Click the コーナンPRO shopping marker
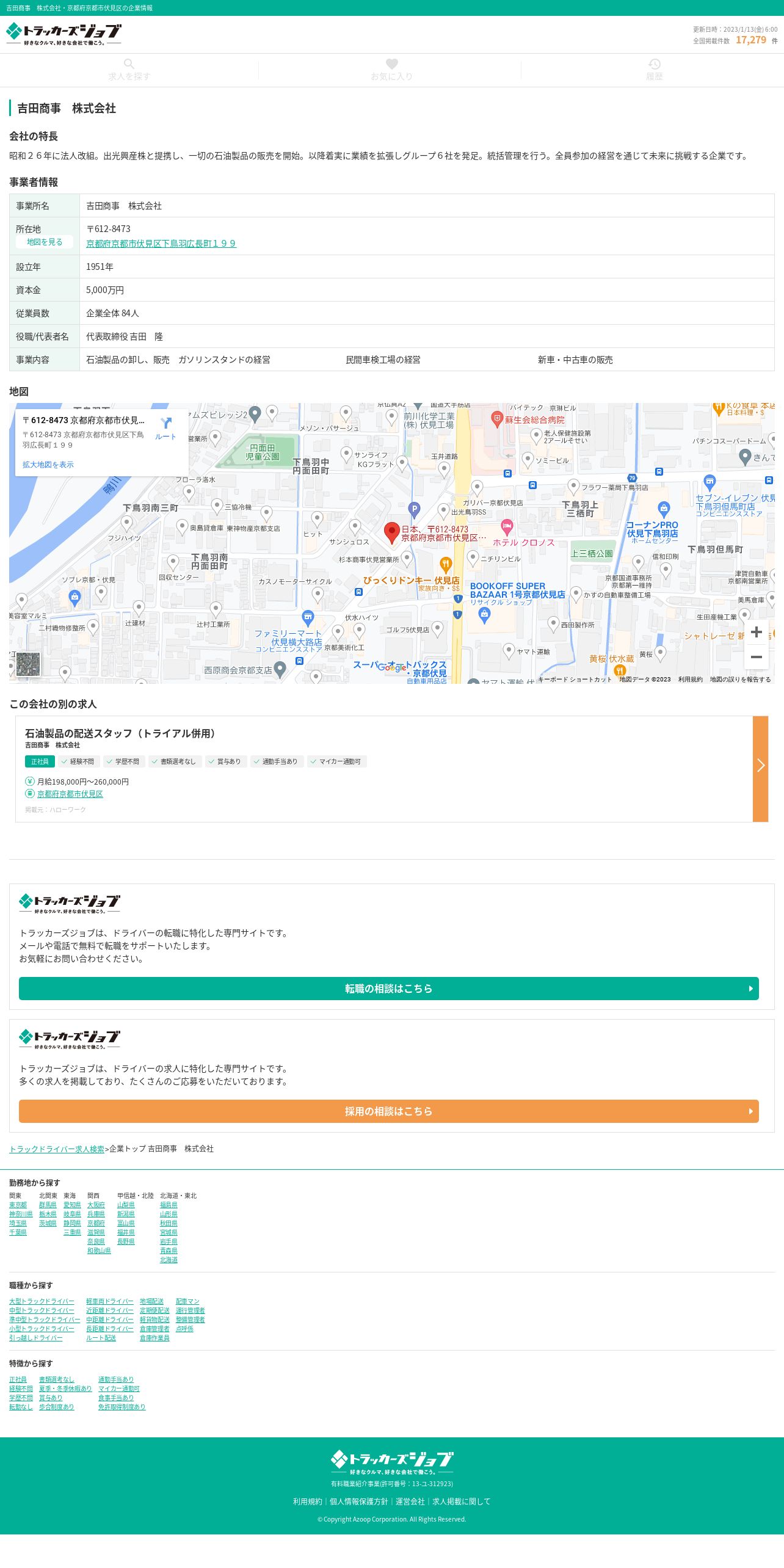 pos(664,509)
